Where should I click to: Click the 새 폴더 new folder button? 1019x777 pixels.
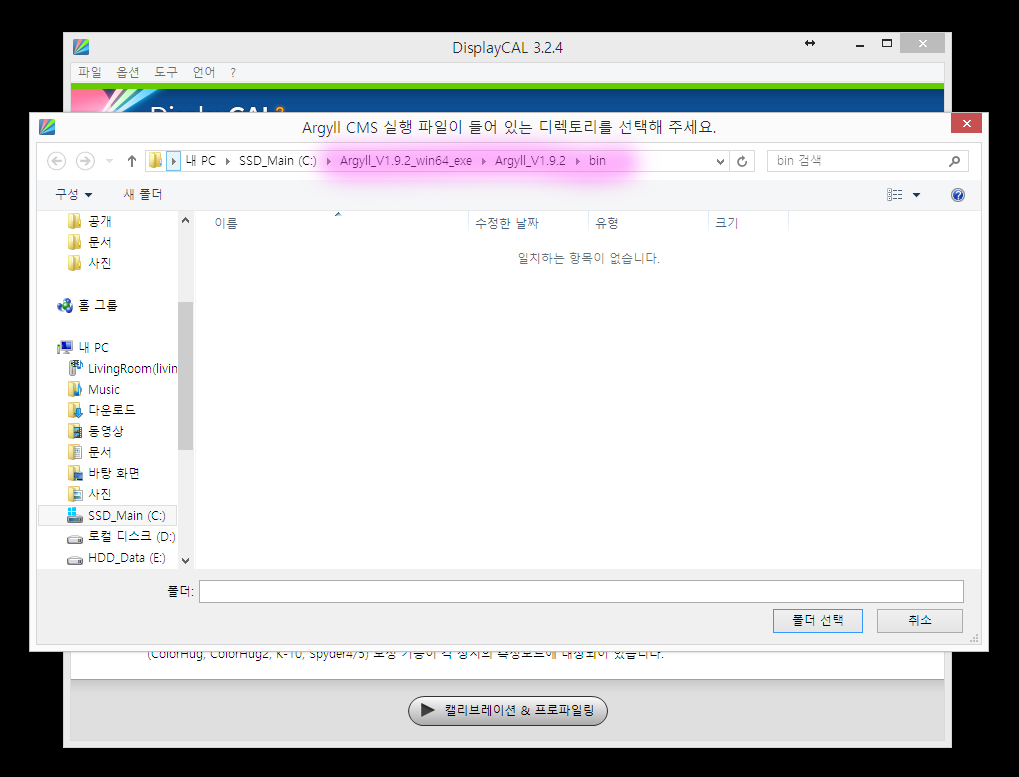pyautogui.click(x=142, y=194)
